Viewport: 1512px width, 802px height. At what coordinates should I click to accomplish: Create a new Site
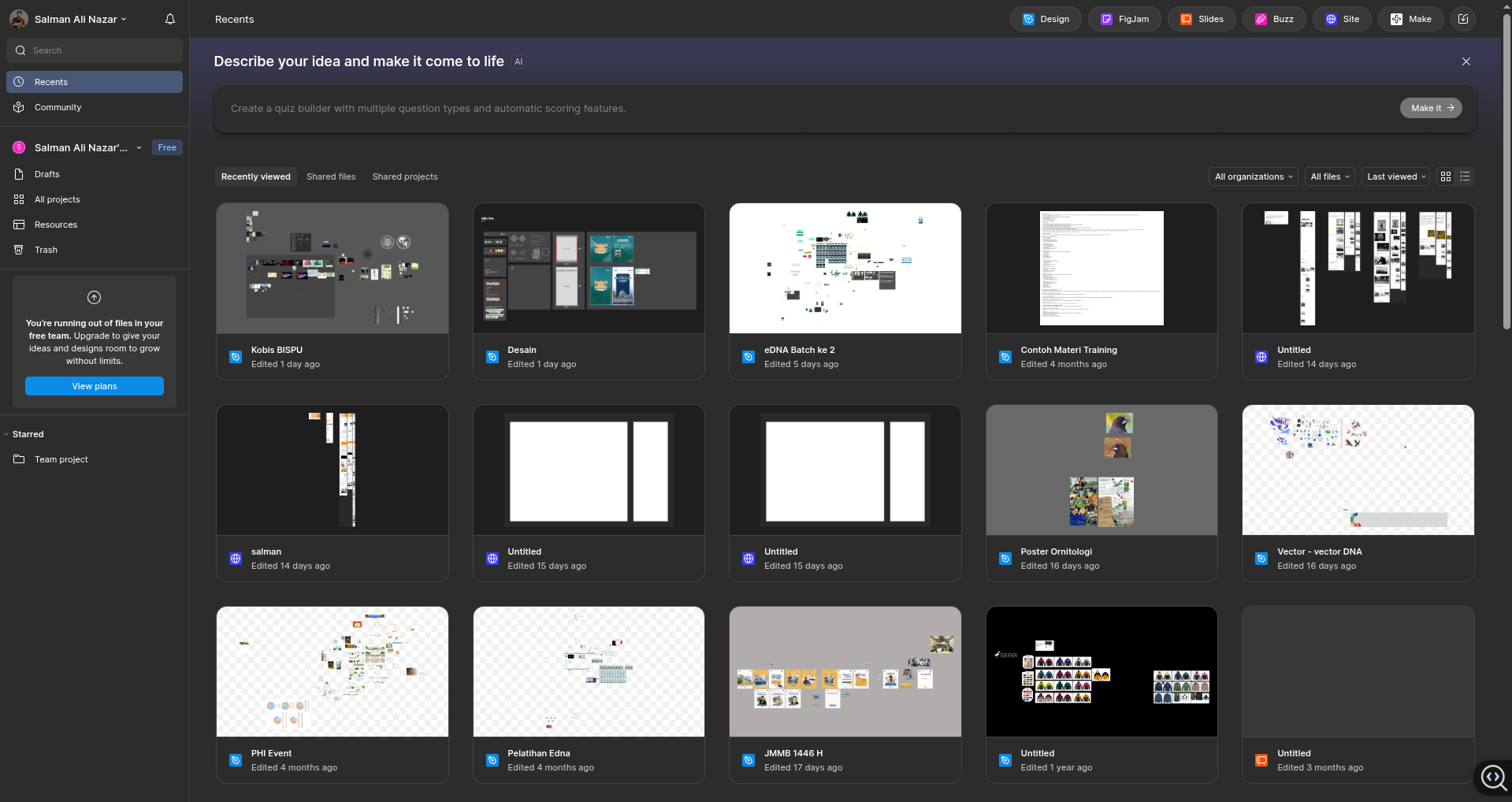[1342, 18]
